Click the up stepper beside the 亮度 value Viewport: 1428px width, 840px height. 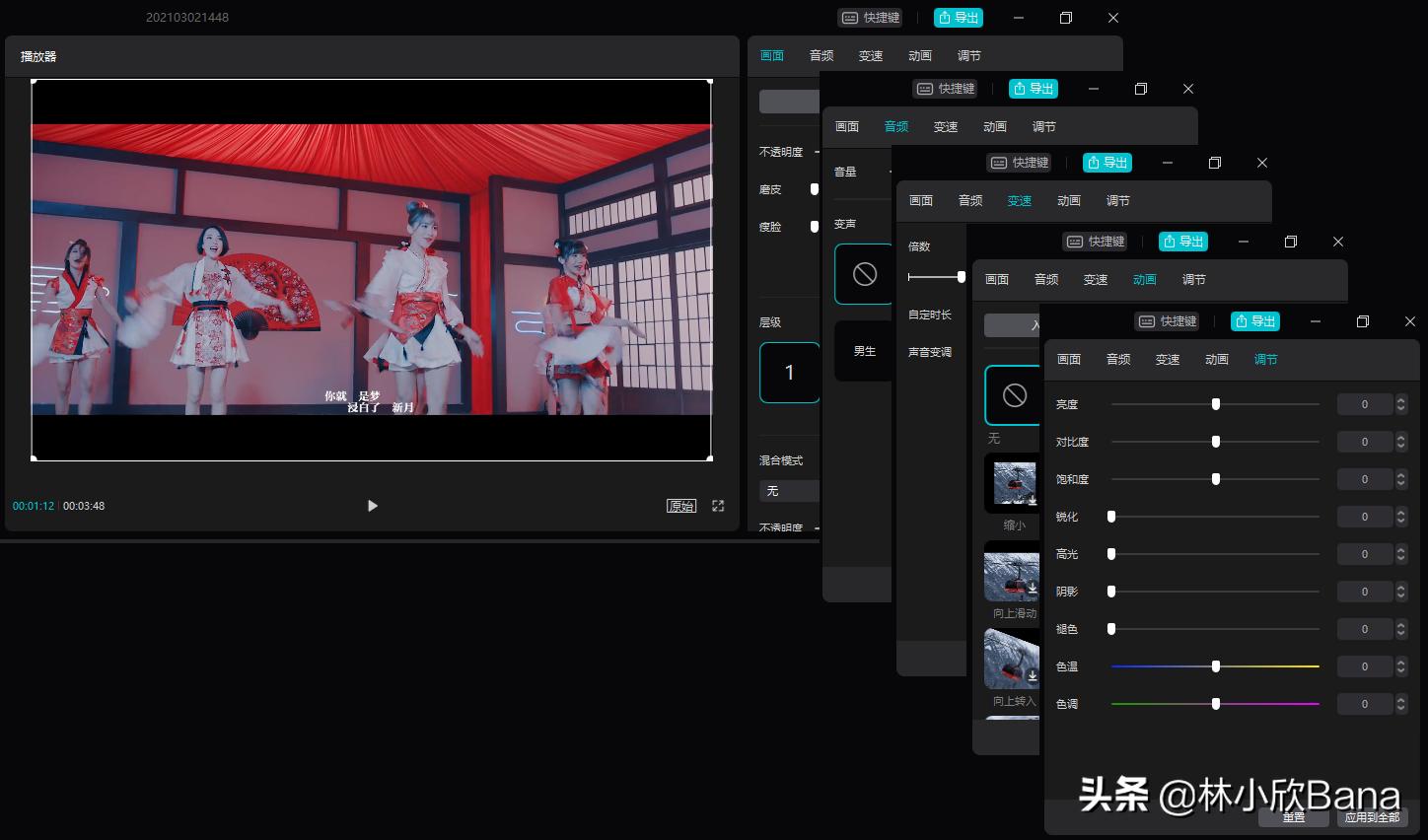click(x=1400, y=399)
